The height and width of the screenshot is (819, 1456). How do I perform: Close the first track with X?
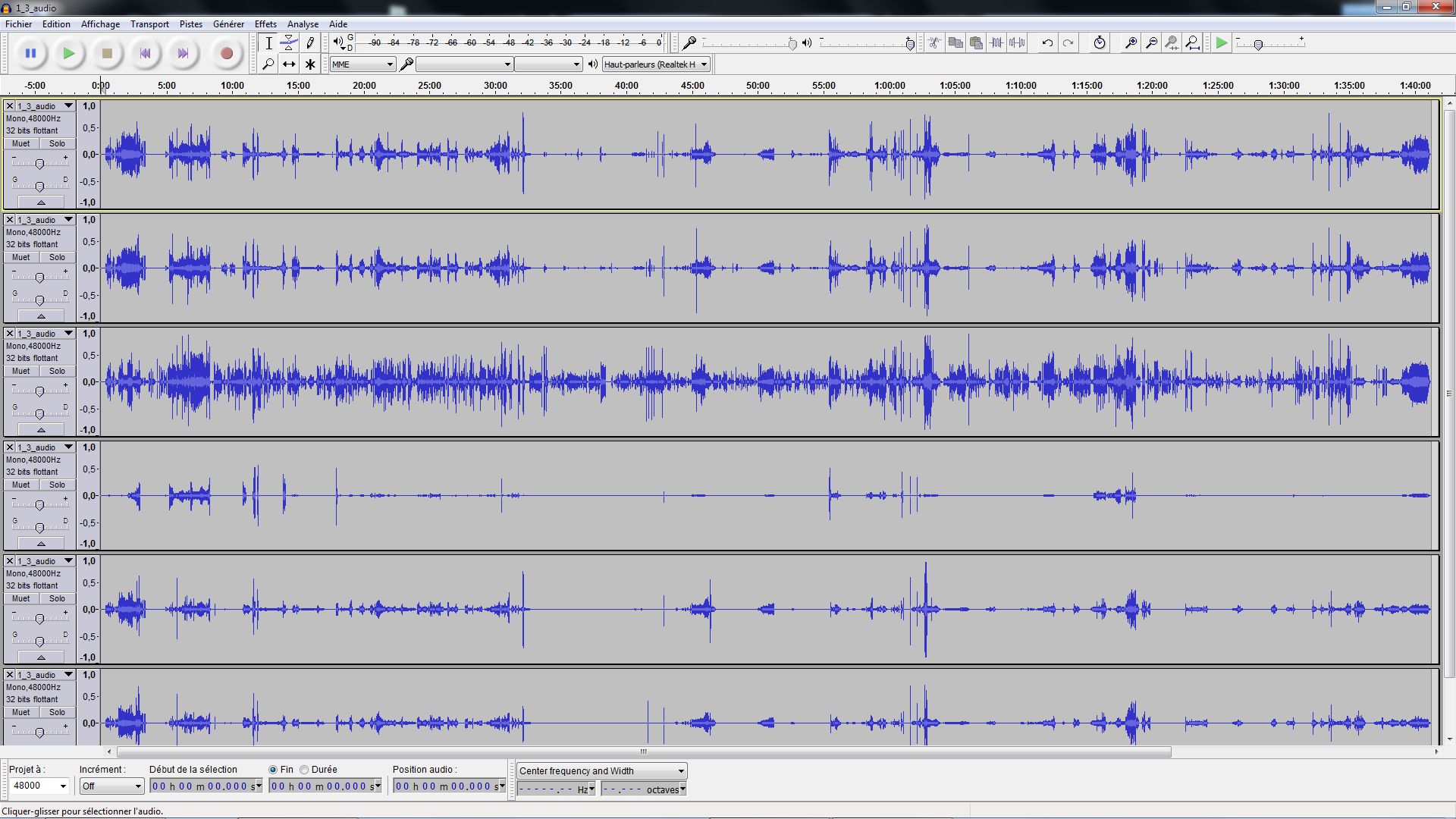(10, 106)
